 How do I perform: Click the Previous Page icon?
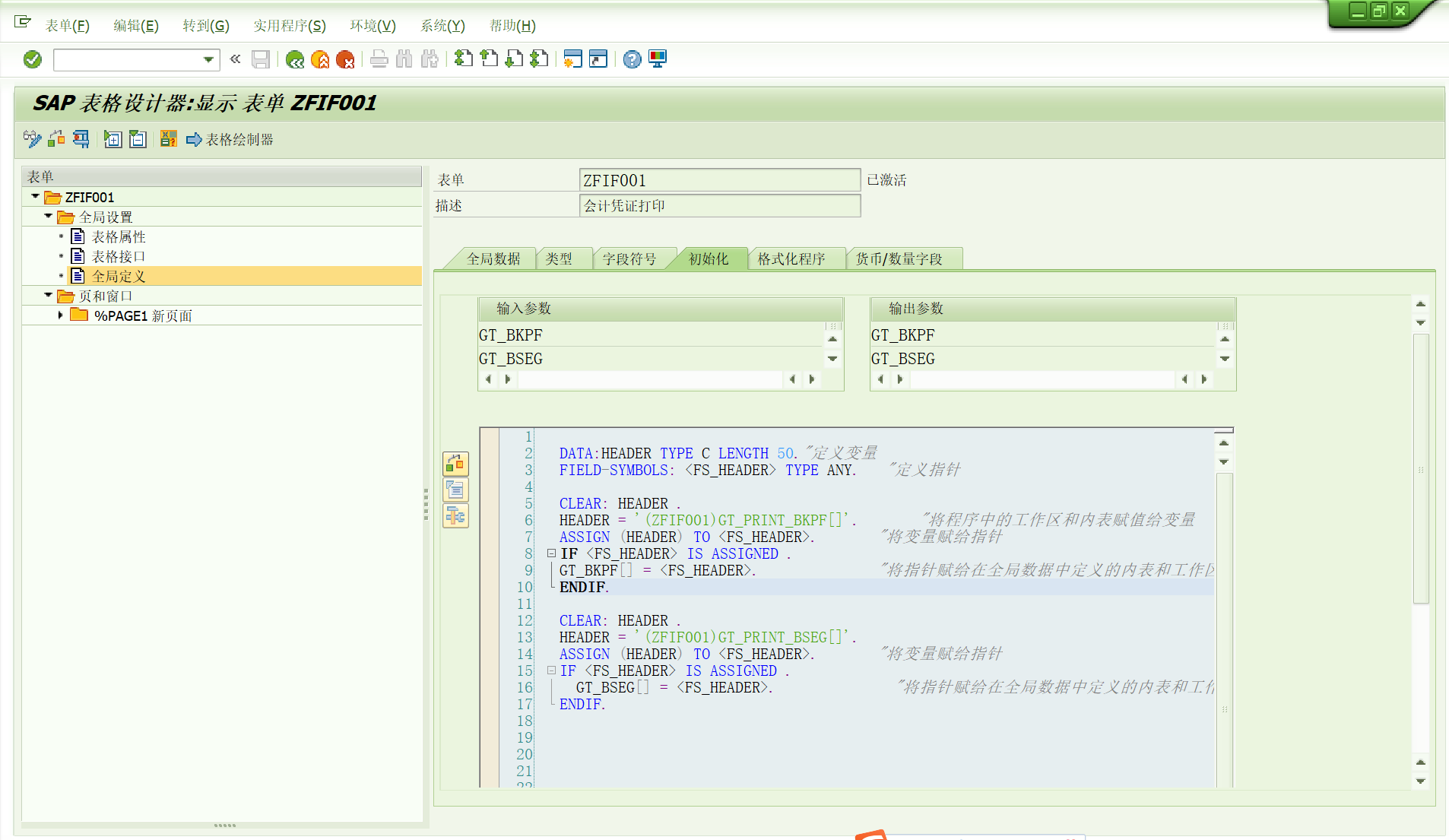click(x=489, y=59)
